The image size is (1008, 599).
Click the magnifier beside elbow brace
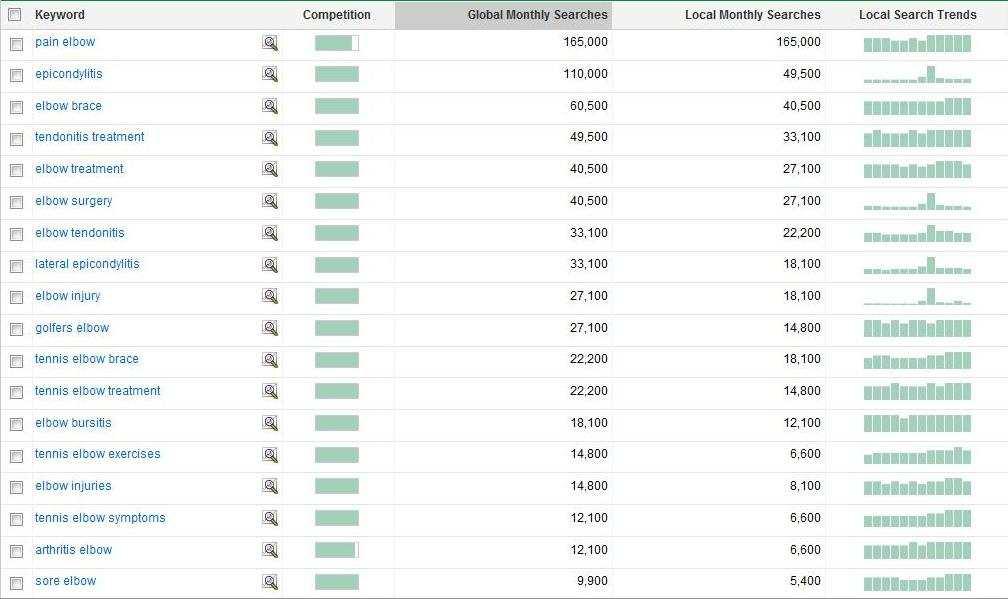[x=270, y=106]
